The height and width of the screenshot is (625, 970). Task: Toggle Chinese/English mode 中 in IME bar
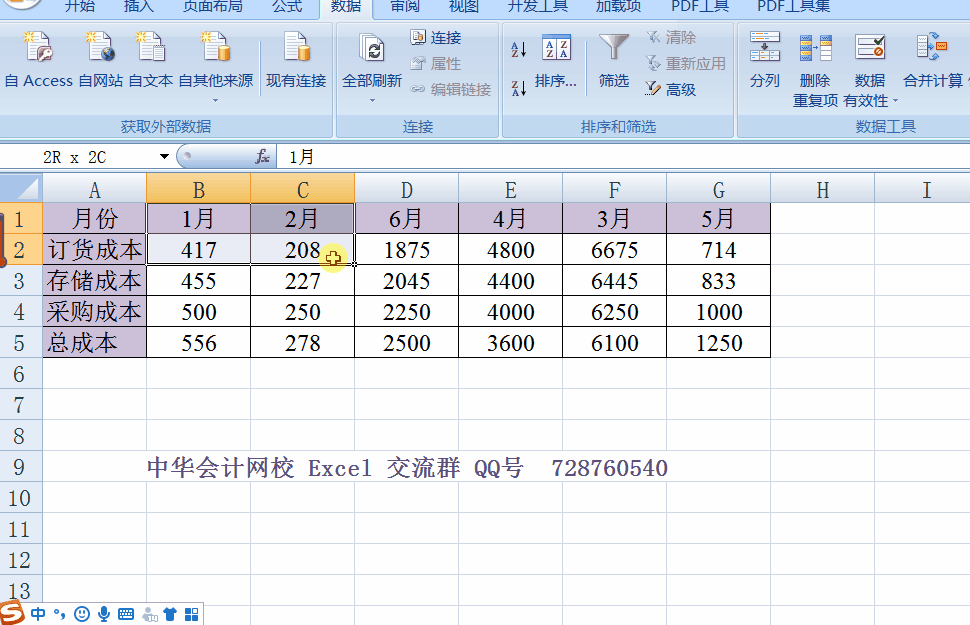click(x=38, y=614)
